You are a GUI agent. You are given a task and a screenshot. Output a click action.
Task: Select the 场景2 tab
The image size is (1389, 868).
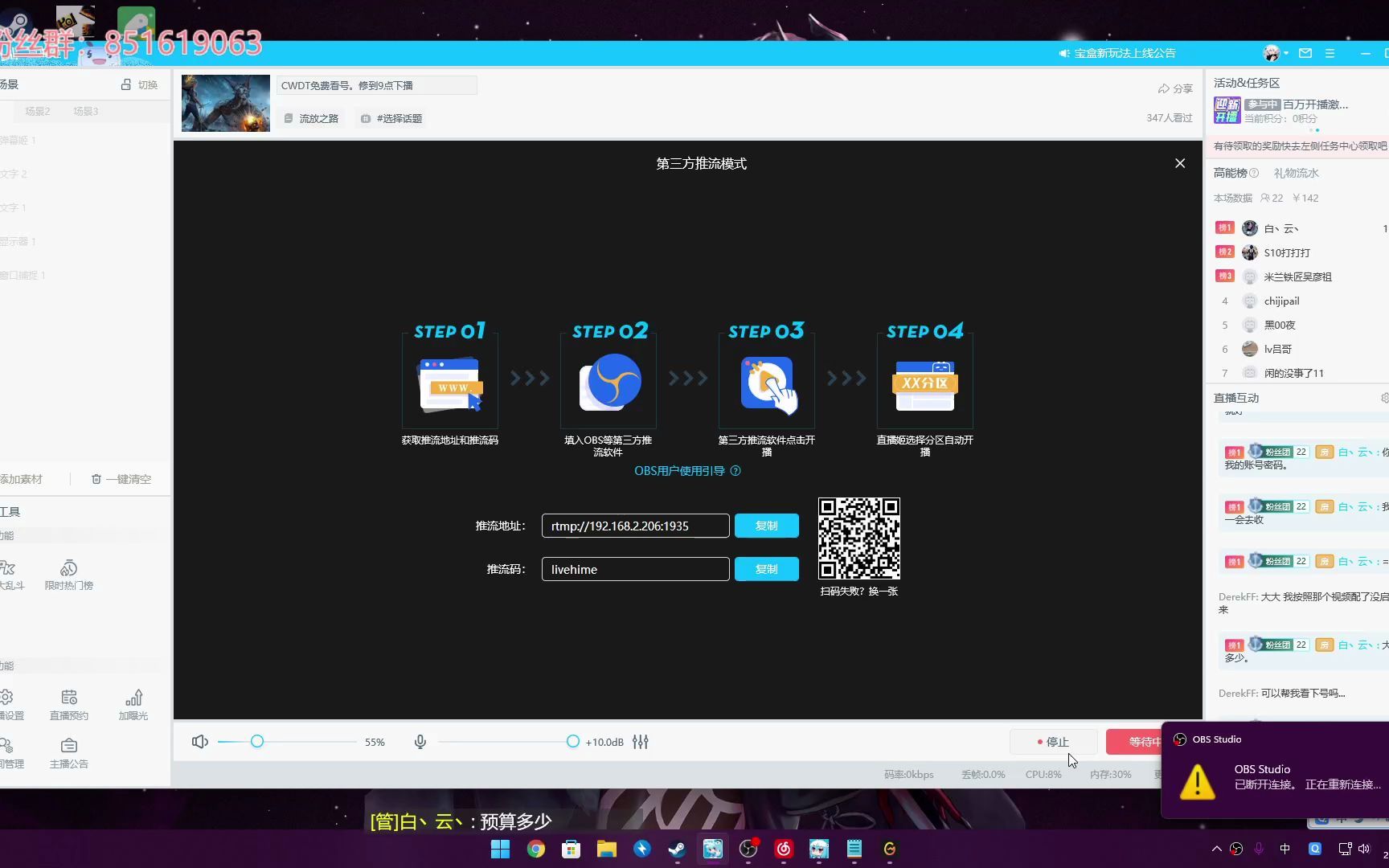pos(38,111)
